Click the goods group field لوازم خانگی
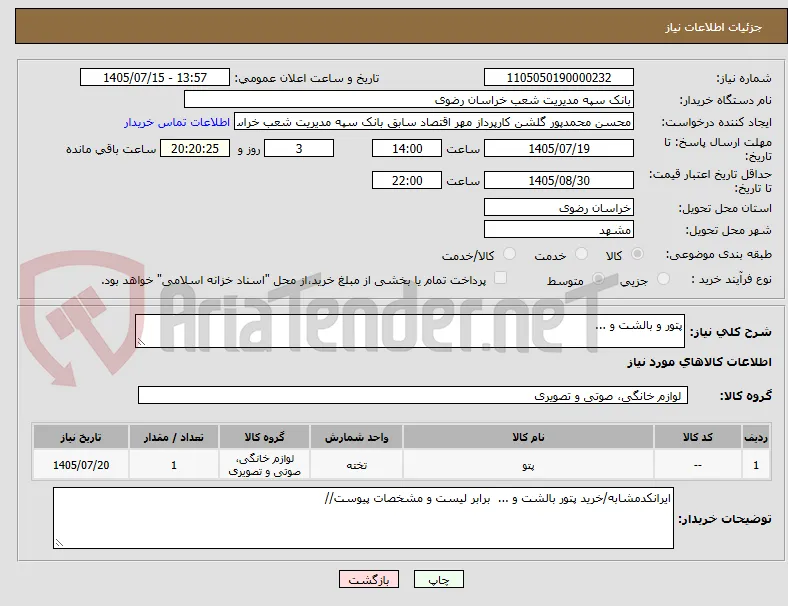This screenshot has width=788, height=606. click(x=413, y=395)
